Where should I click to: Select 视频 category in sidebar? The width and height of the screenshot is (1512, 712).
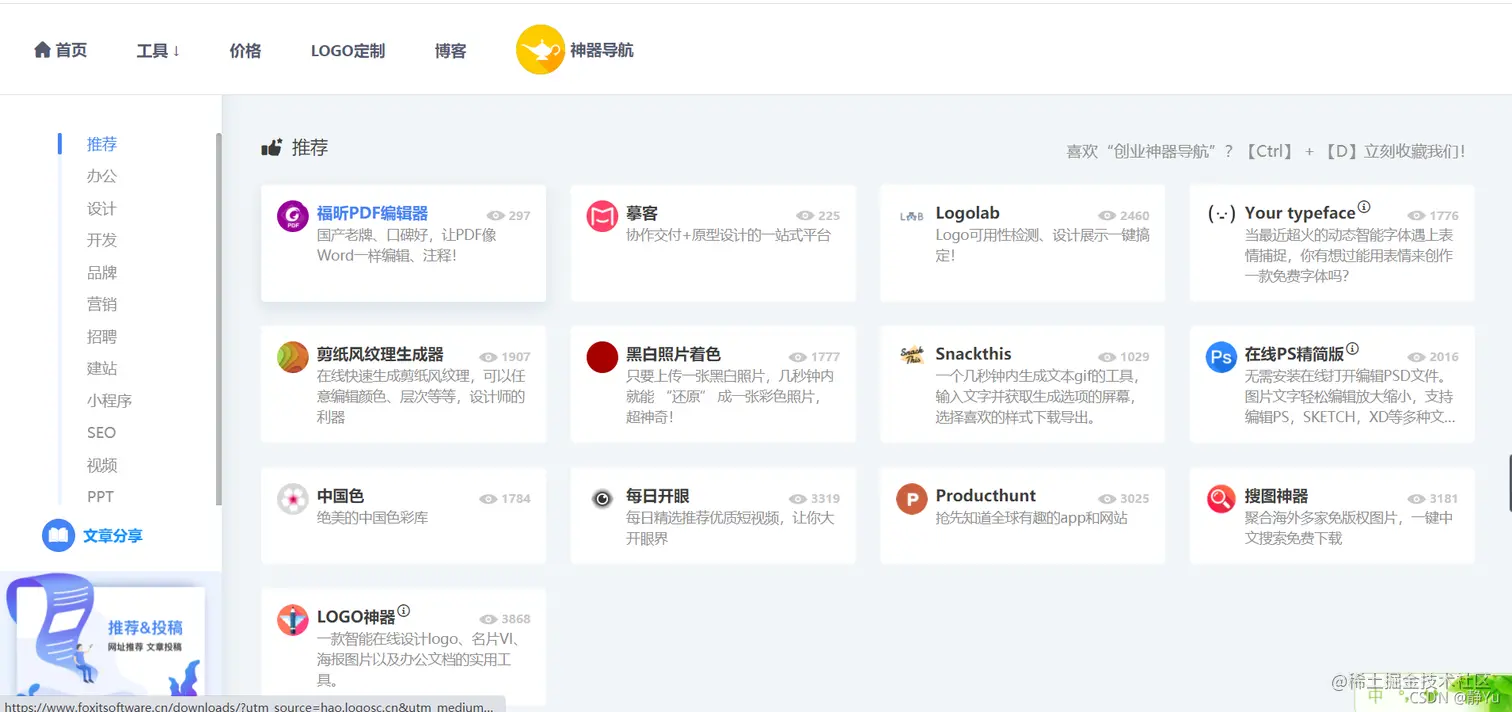click(102, 465)
